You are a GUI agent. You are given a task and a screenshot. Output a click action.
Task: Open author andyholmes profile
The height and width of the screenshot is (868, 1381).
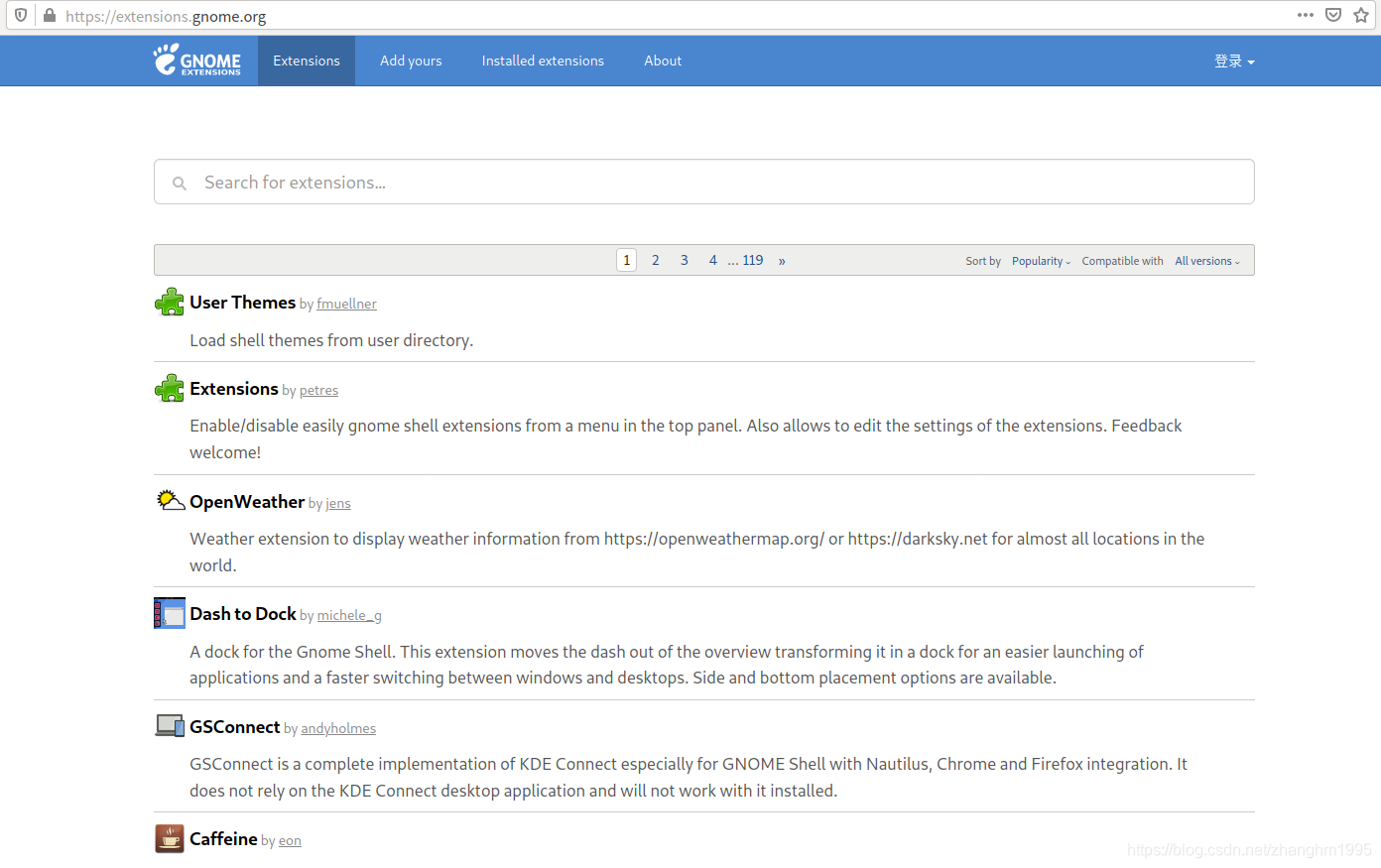338,729
